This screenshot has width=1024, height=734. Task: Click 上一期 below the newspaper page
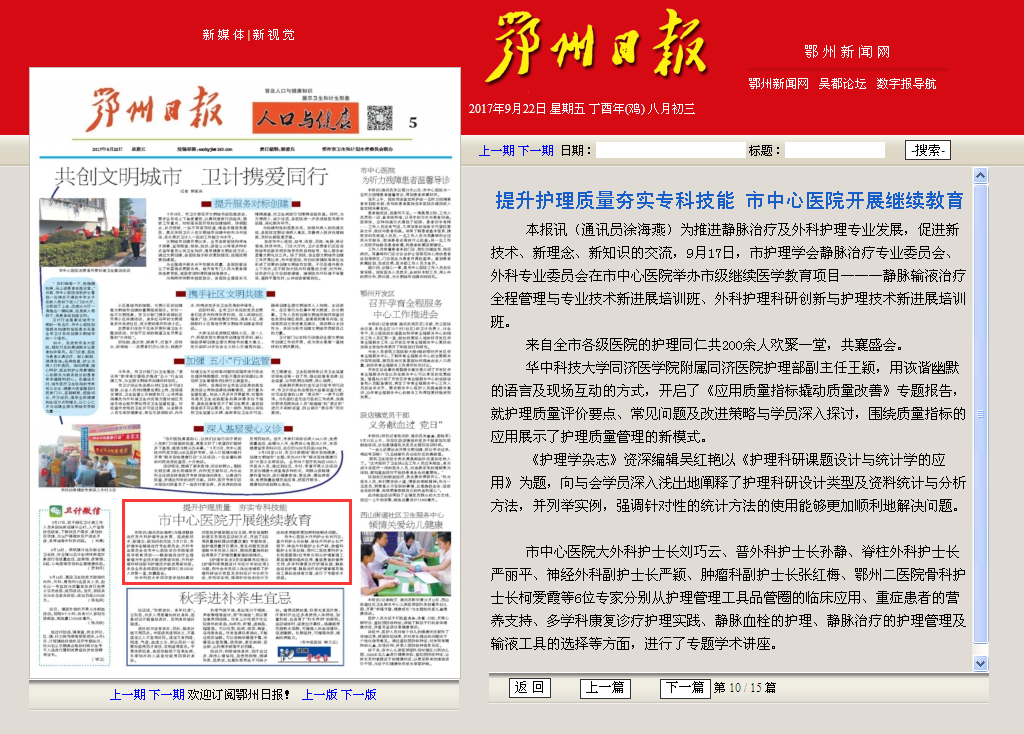[127, 695]
